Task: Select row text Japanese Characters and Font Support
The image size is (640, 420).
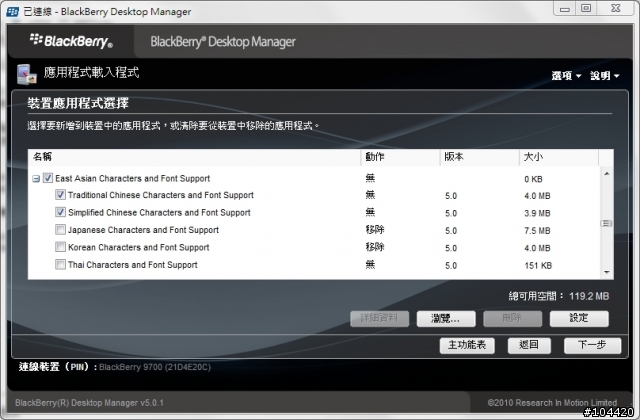Action: [143, 230]
